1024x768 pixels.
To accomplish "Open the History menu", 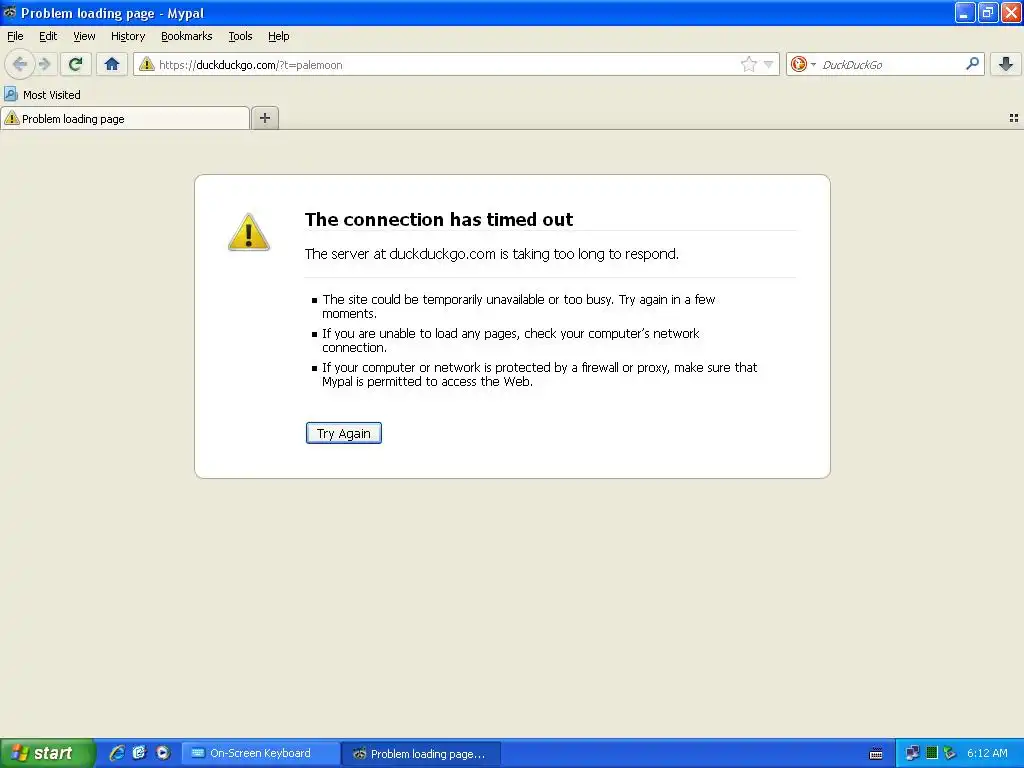I will [128, 36].
